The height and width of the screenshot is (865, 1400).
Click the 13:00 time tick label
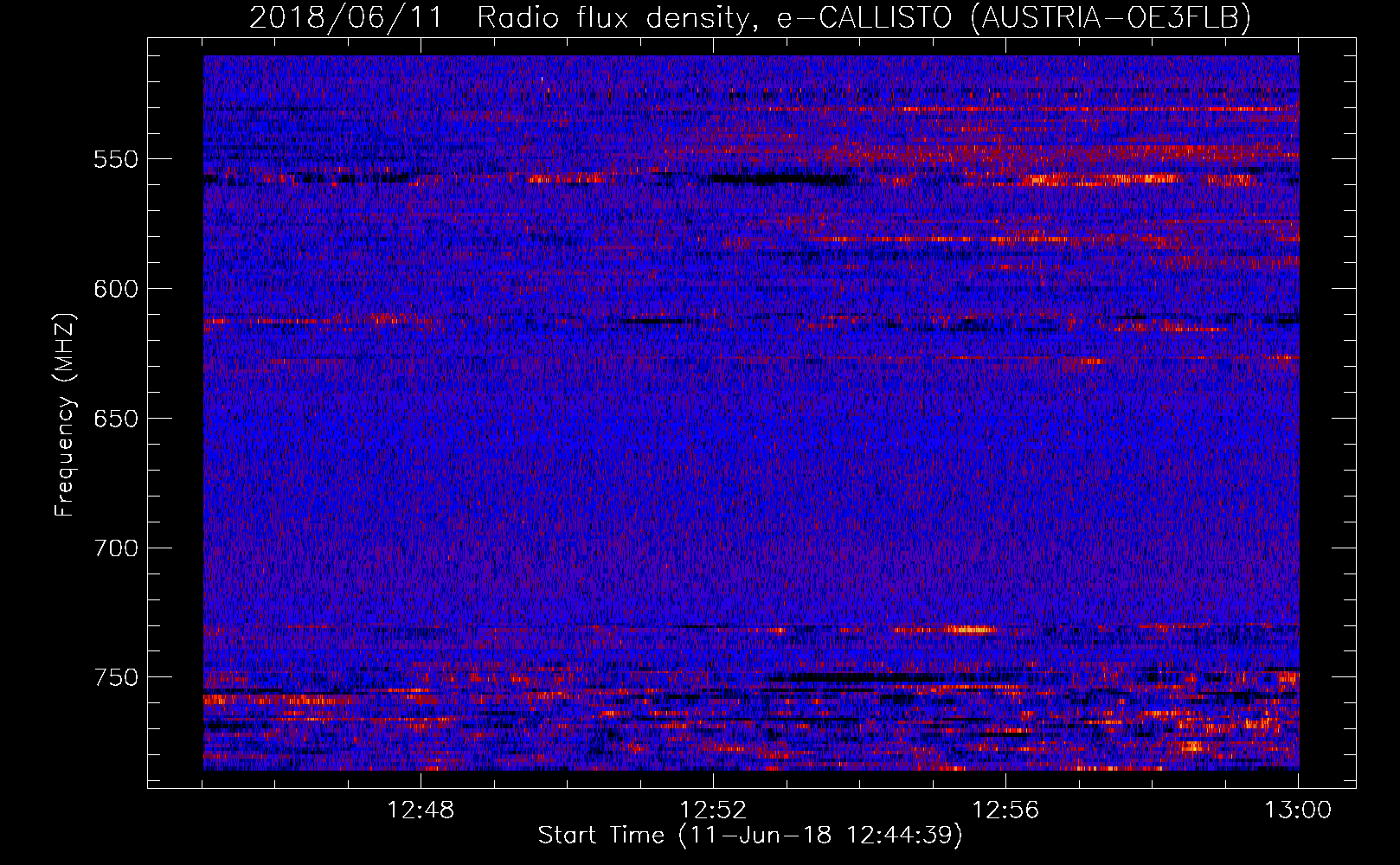(1298, 811)
